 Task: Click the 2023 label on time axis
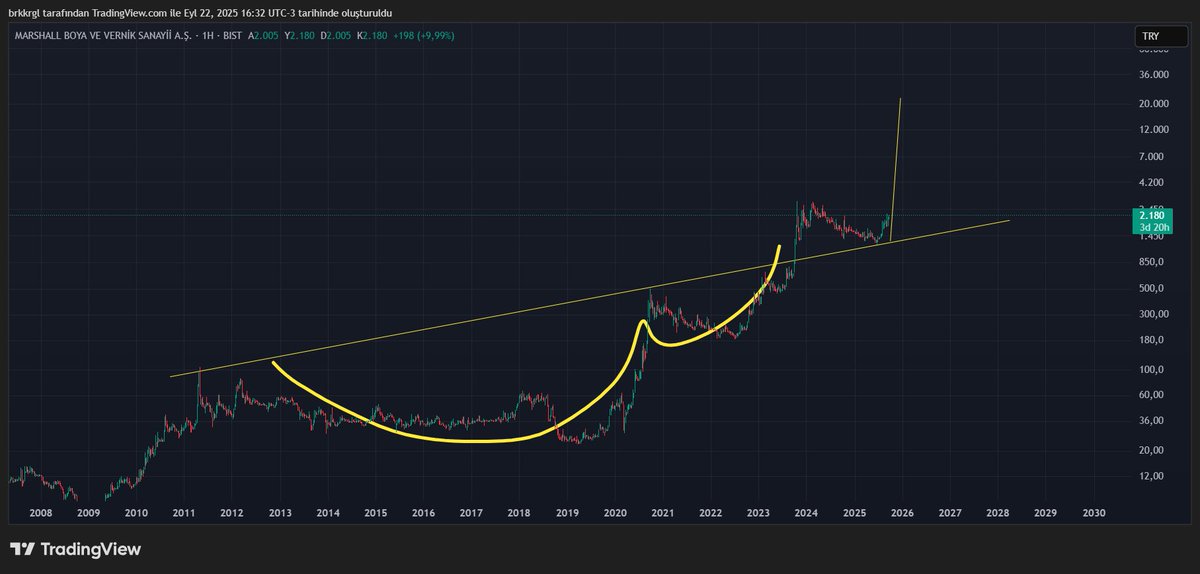click(x=758, y=512)
